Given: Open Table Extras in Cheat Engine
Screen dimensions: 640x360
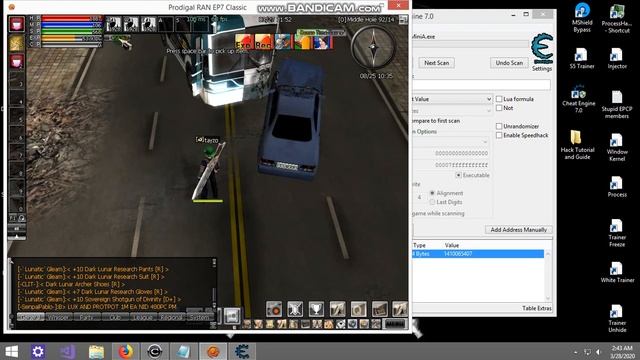Looking at the screenshot, I should coord(536,308).
